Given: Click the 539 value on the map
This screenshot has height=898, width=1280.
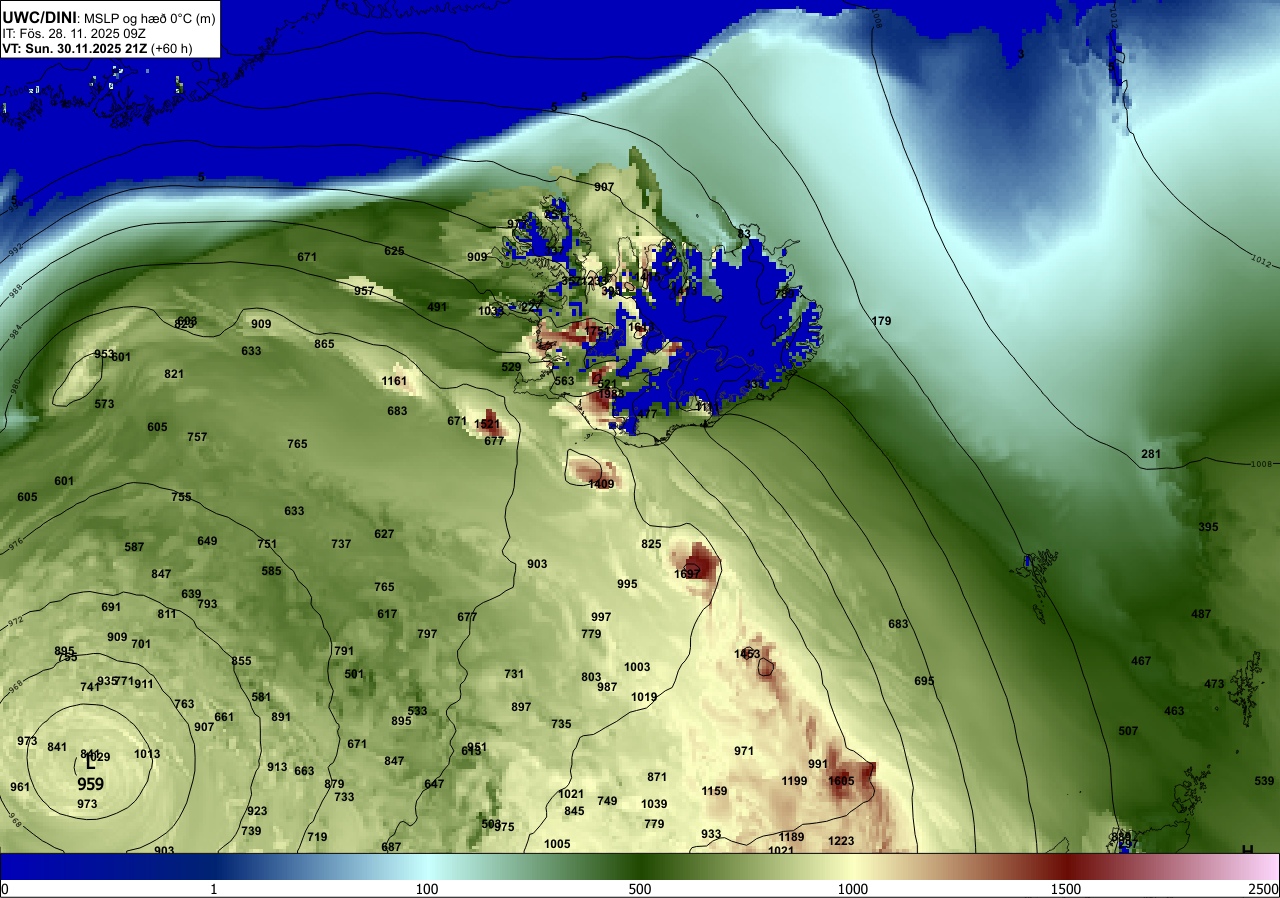Looking at the screenshot, I should point(1264,781).
